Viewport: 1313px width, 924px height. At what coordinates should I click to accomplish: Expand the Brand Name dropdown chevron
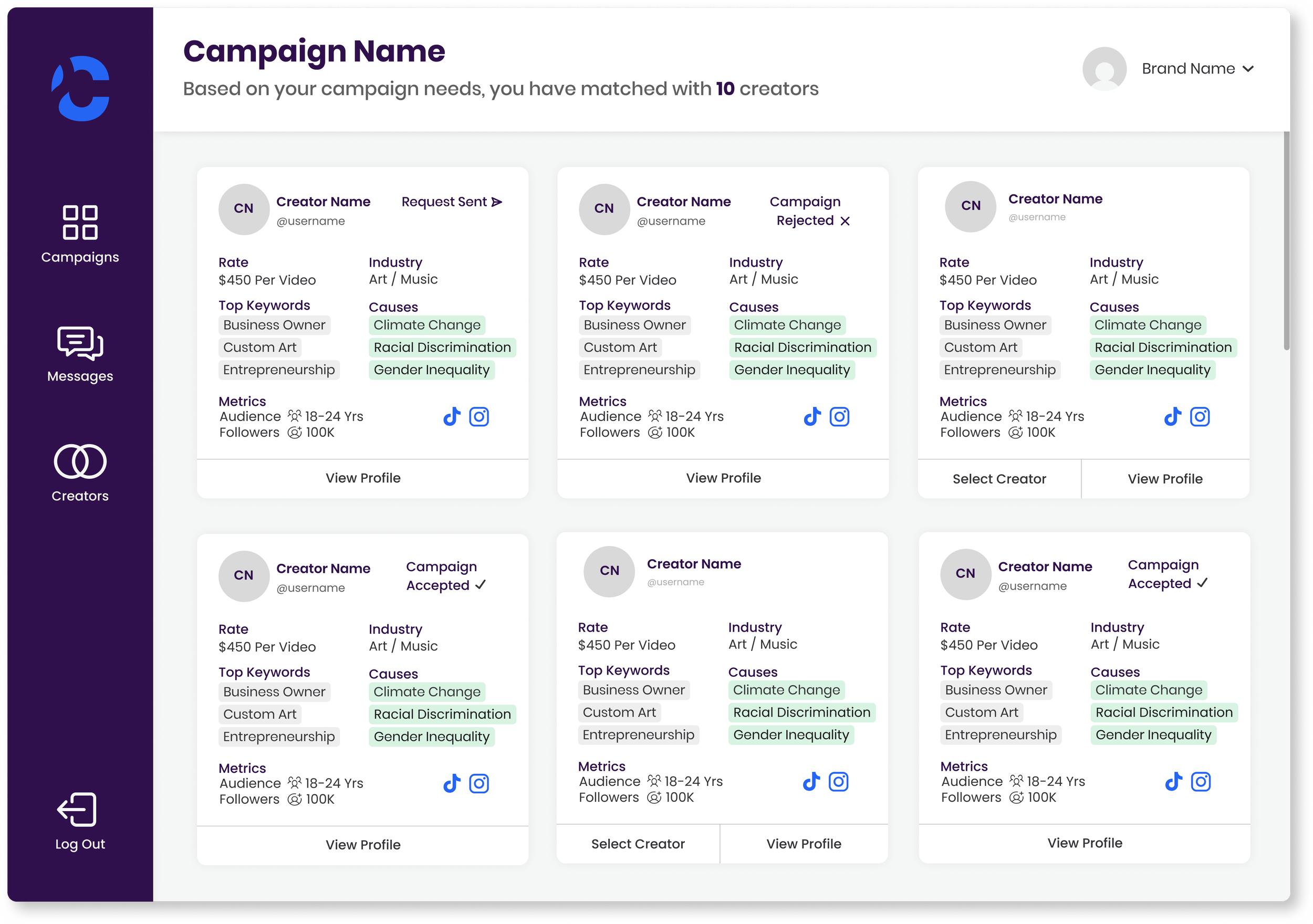tap(1248, 69)
